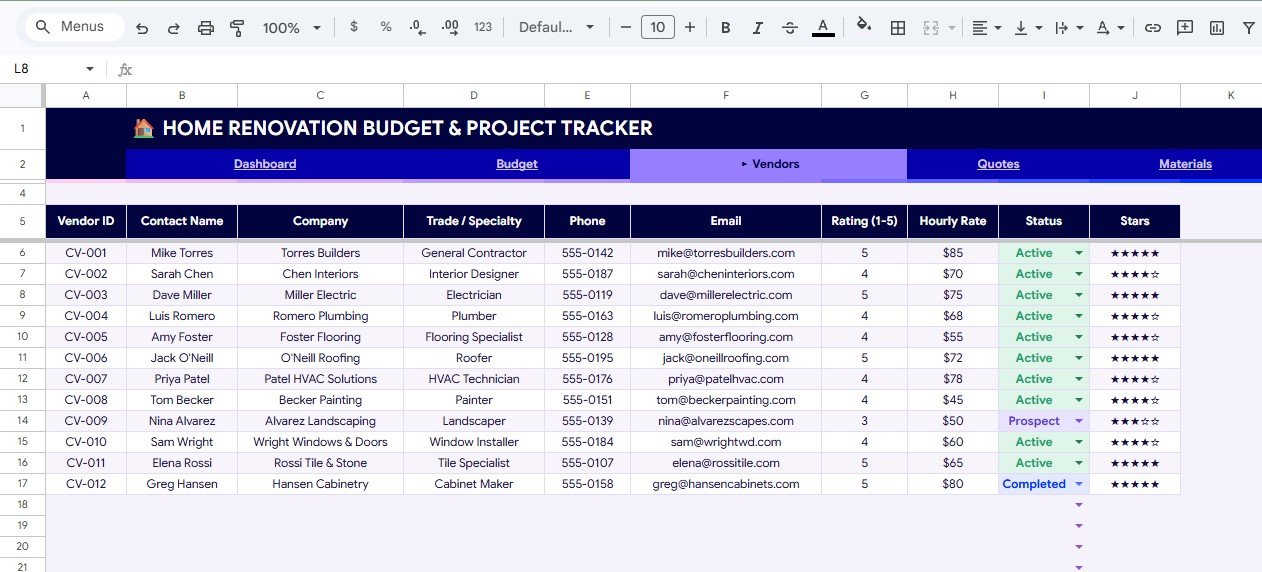Toggle Bold formatting

(726, 28)
